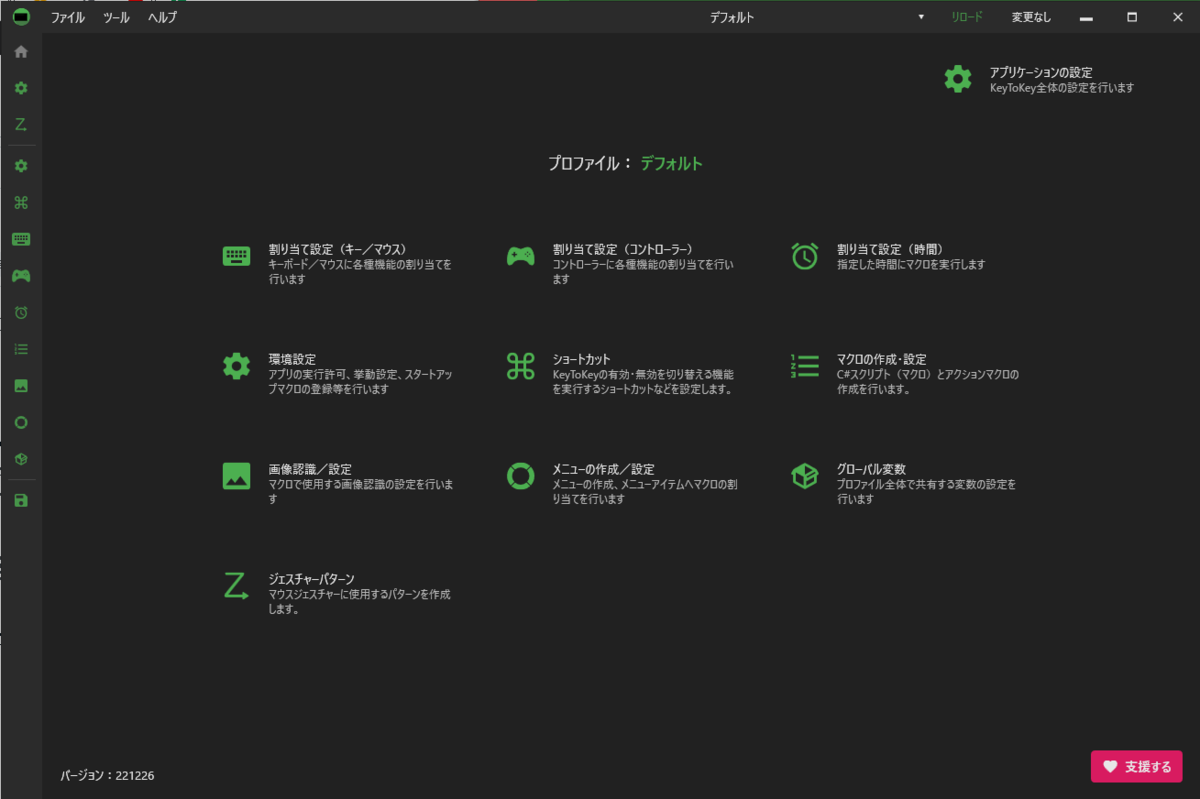This screenshot has width=1200, height=799.
Task: Open ジェスチャーパターン title link
Action: pyautogui.click(x=312, y=579)
